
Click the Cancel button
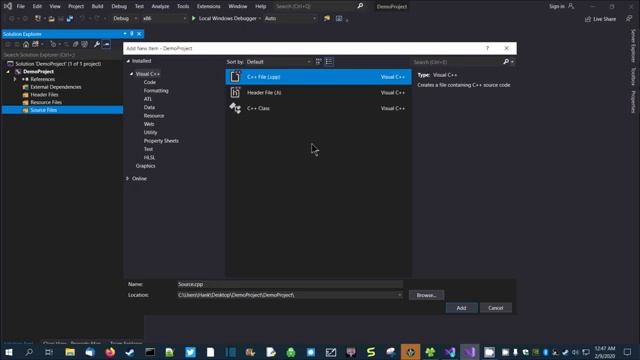(x=496, y=308)
